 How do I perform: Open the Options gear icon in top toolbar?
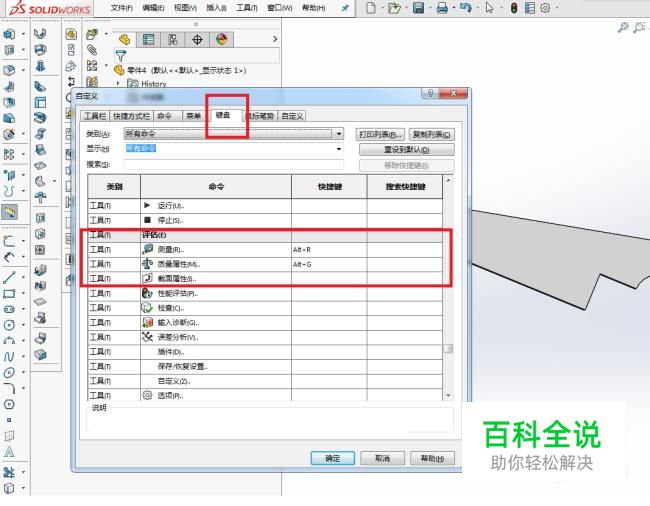coord(545,7)
